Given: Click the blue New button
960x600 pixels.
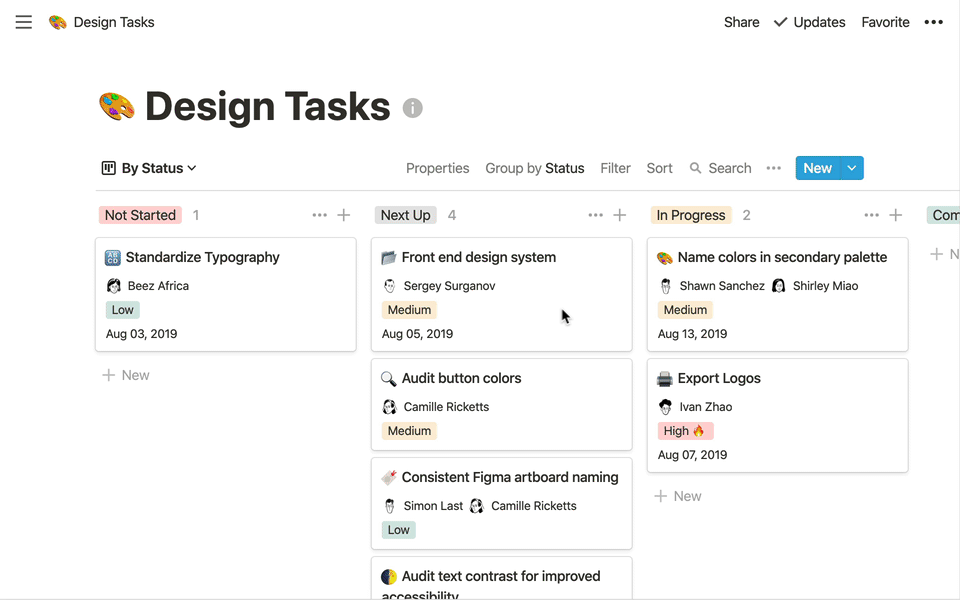Looking at the screenshot, I should pos(817,168).
